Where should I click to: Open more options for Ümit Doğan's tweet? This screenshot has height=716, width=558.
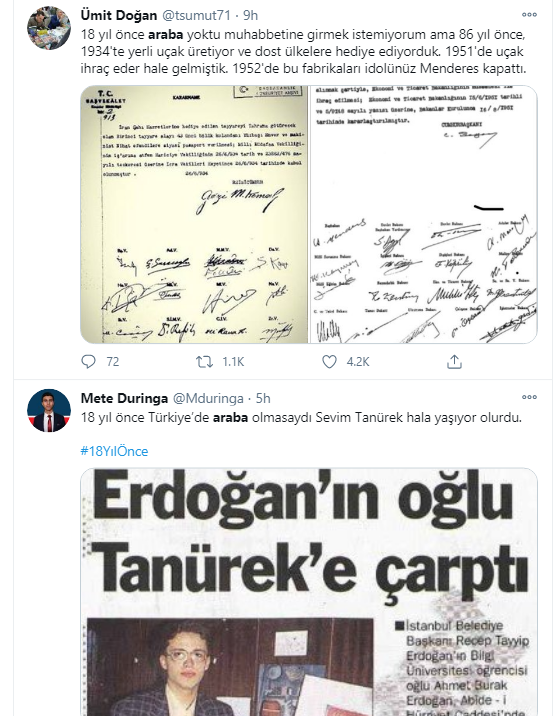pos(529,15)
